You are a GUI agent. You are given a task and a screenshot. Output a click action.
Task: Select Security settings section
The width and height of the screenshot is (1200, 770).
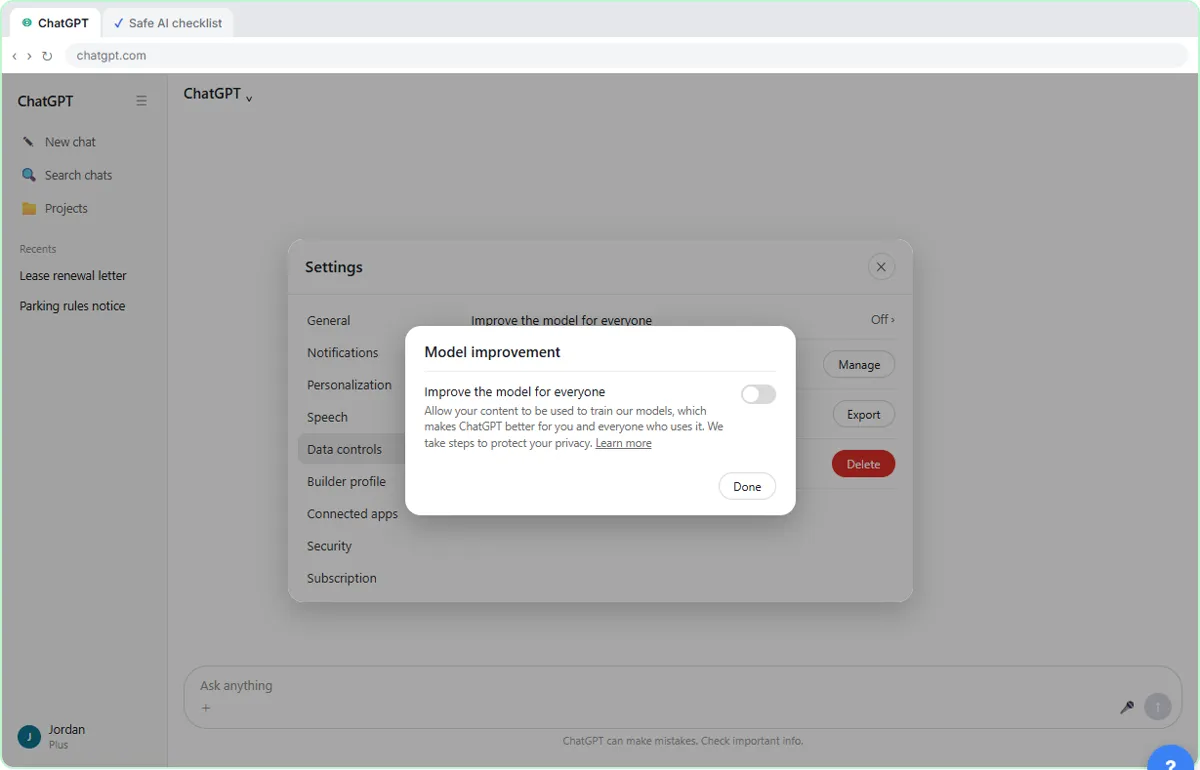tap(329, 546)
